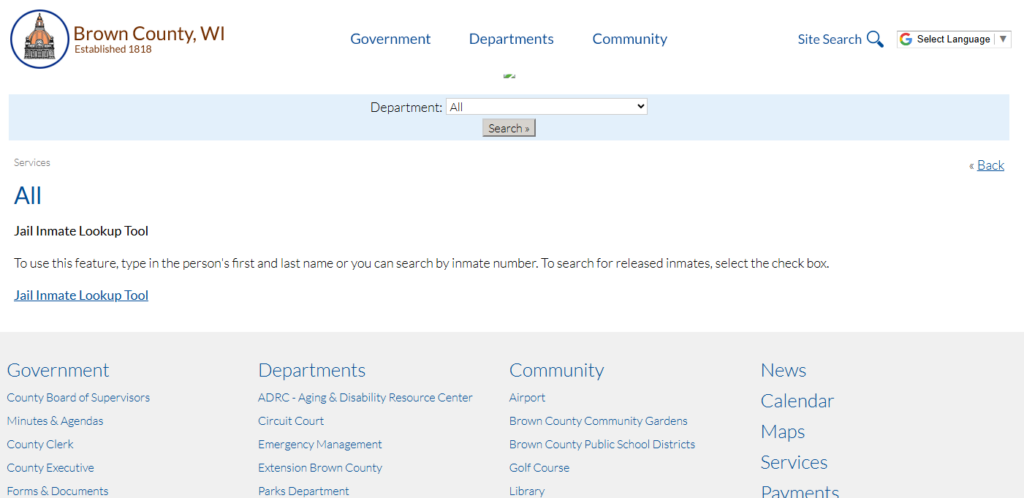The width and height of the screenshot is (1024, 498).
Task: Visit the Circuit Court footer link
Action: click(291, 421)
